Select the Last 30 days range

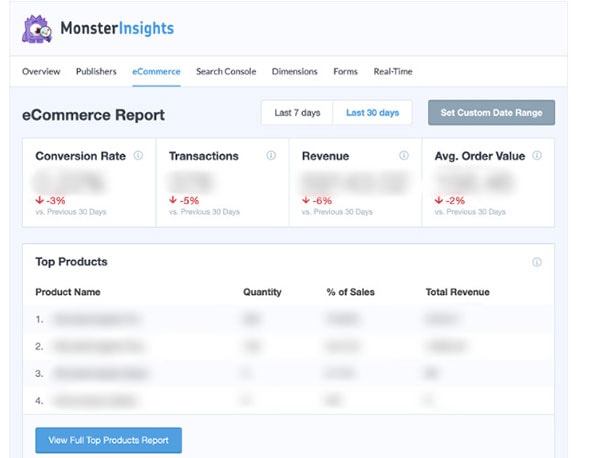370,113
